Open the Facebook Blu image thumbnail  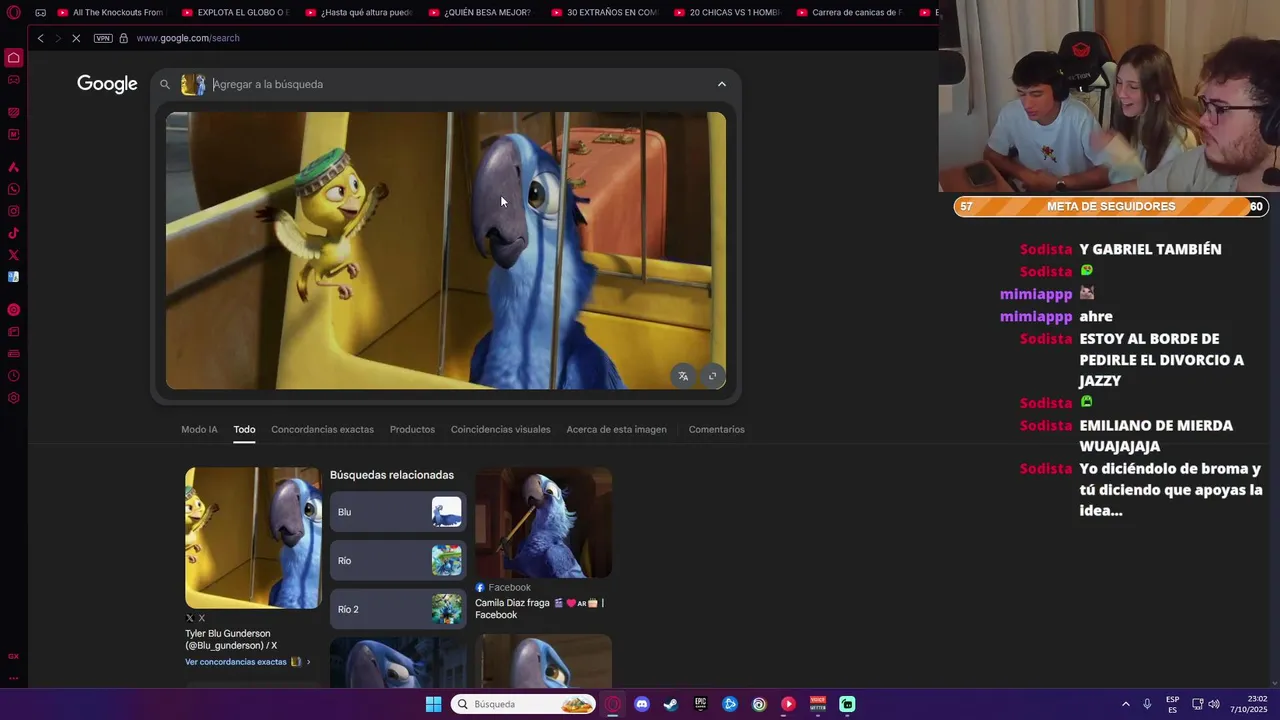click(543, 522)
